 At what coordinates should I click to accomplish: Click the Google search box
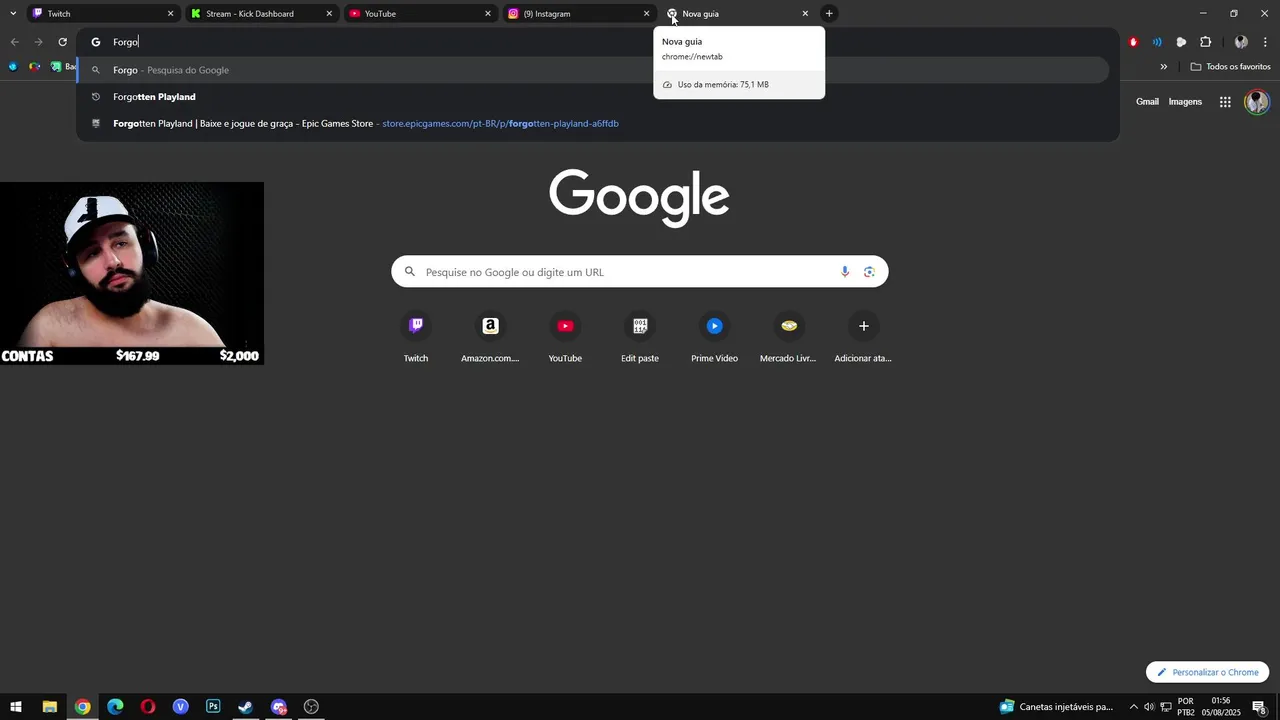coord(639,272)
